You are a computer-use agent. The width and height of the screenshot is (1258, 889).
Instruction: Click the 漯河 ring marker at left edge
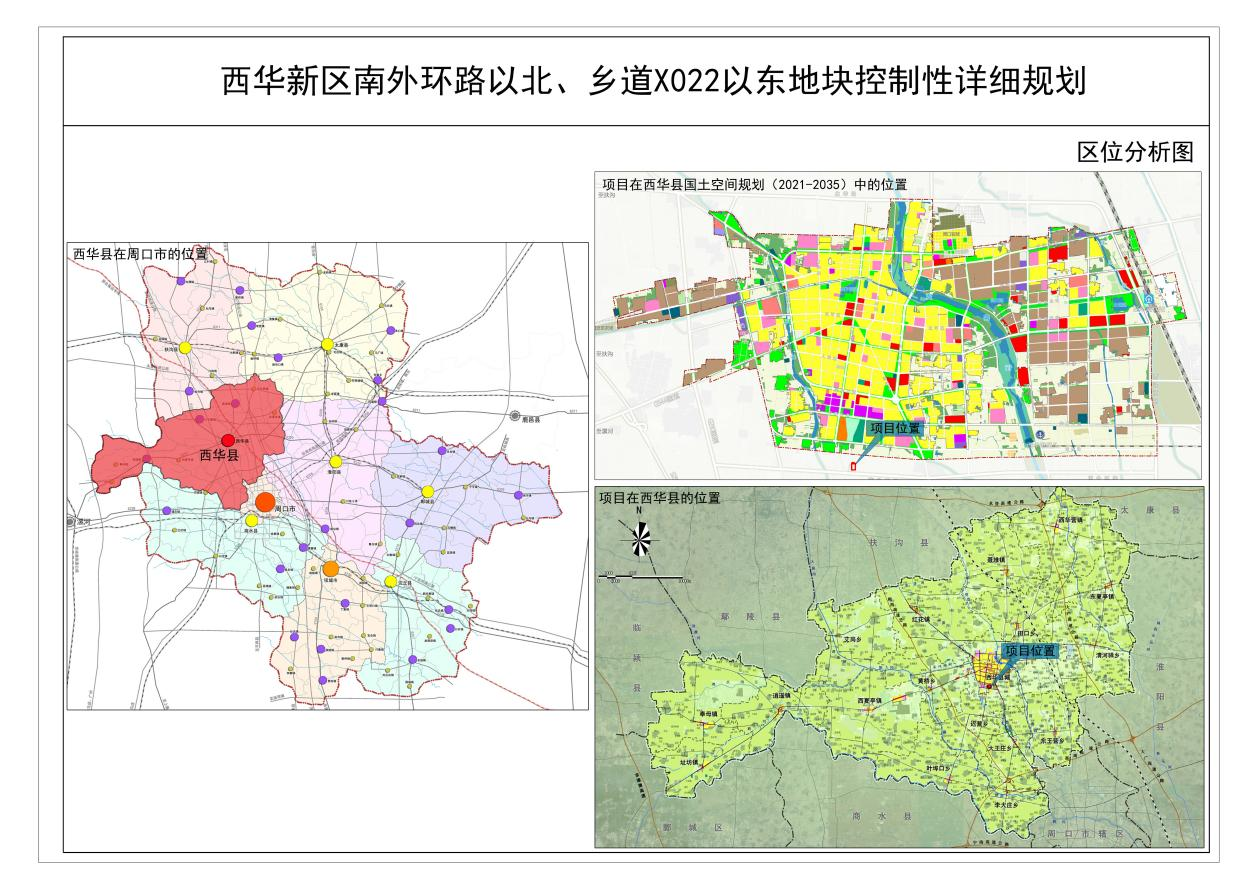pos(72,522)
